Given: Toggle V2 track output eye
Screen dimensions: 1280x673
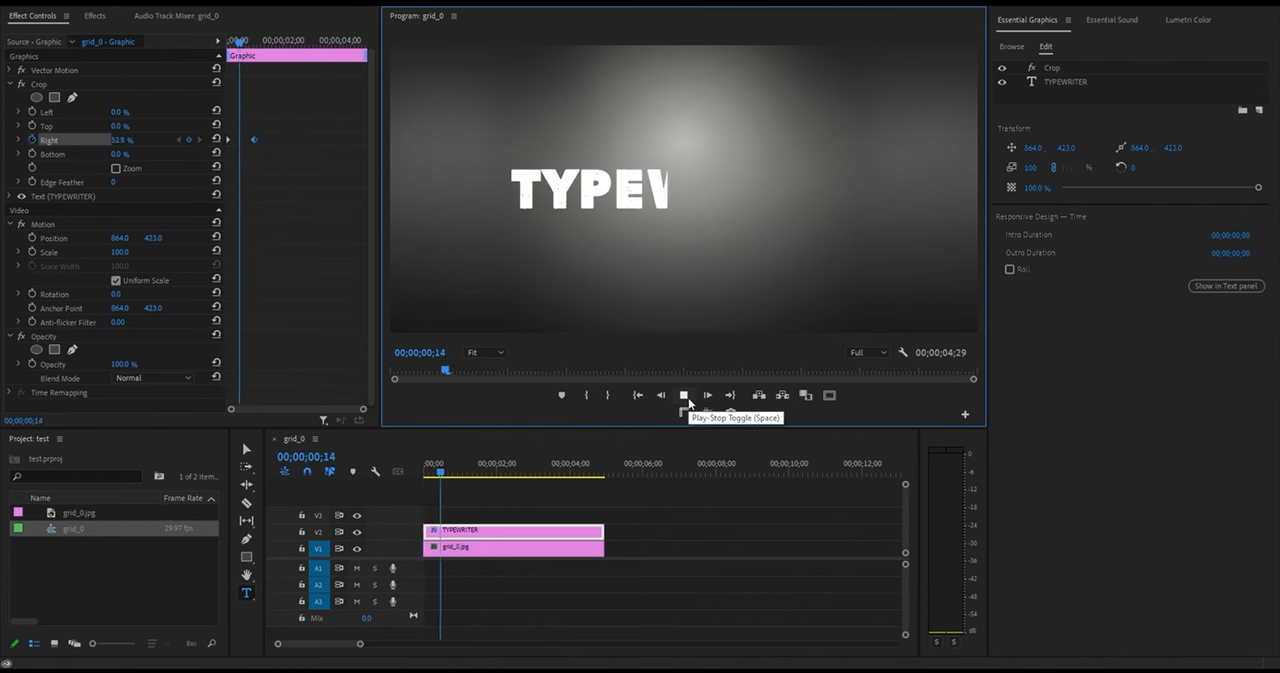Looking at the screenshot, I should pyautogui.click(x=357, y=532).
